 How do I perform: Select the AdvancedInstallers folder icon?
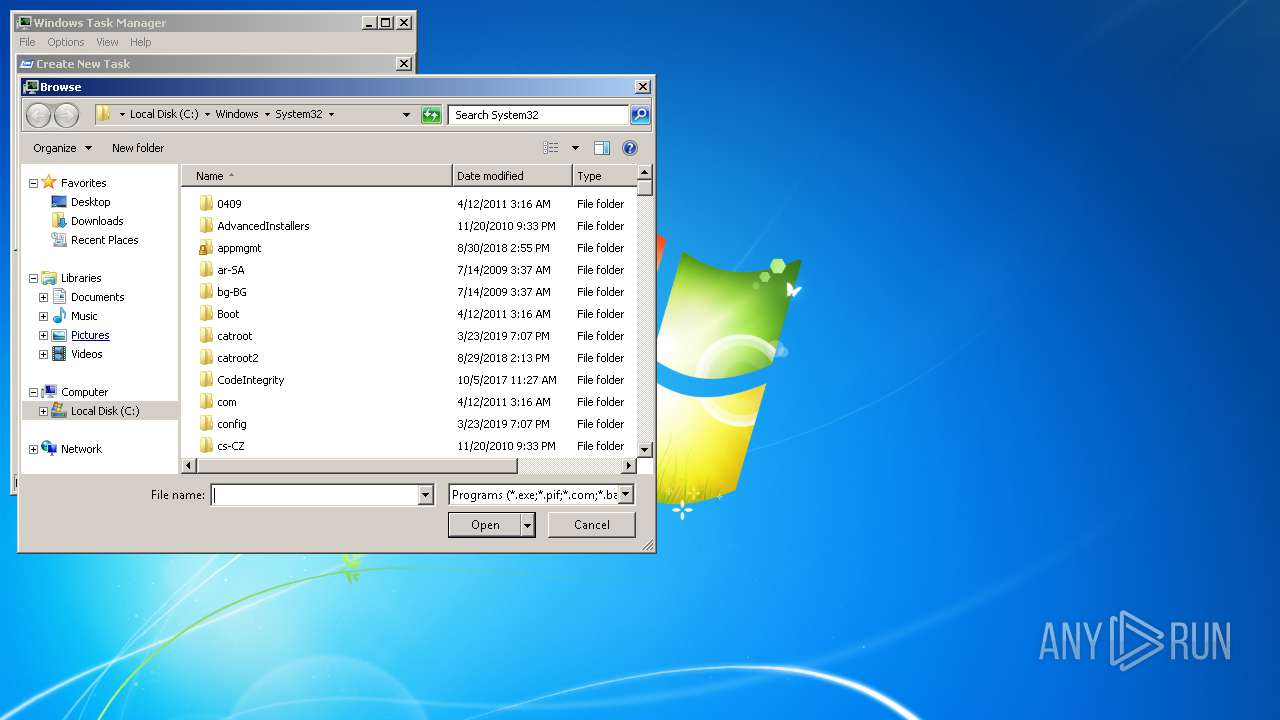click(x=206, y=226)
